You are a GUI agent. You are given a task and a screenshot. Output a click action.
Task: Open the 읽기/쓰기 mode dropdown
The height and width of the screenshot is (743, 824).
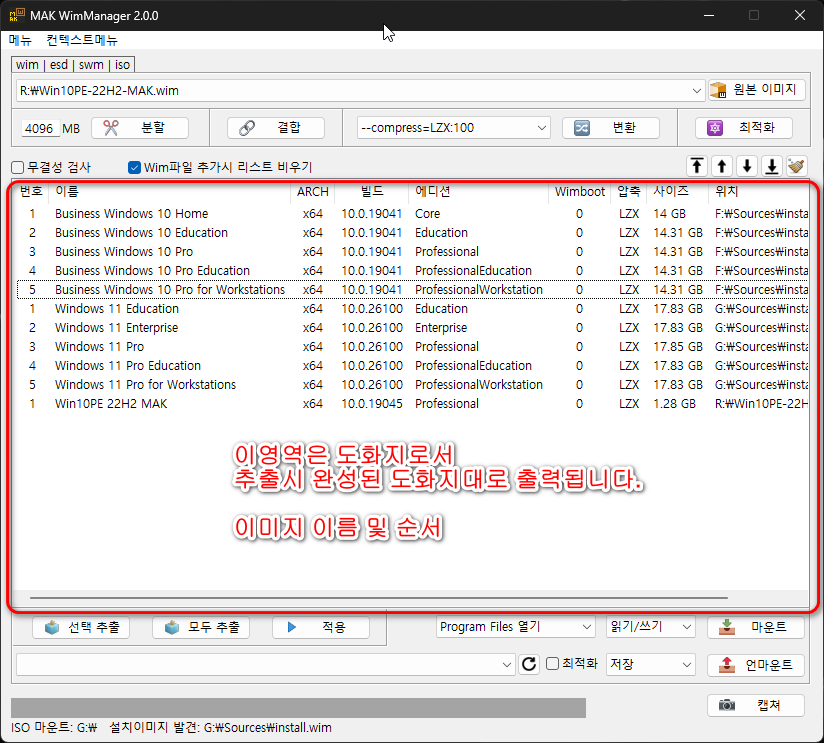tap(651, 627)
